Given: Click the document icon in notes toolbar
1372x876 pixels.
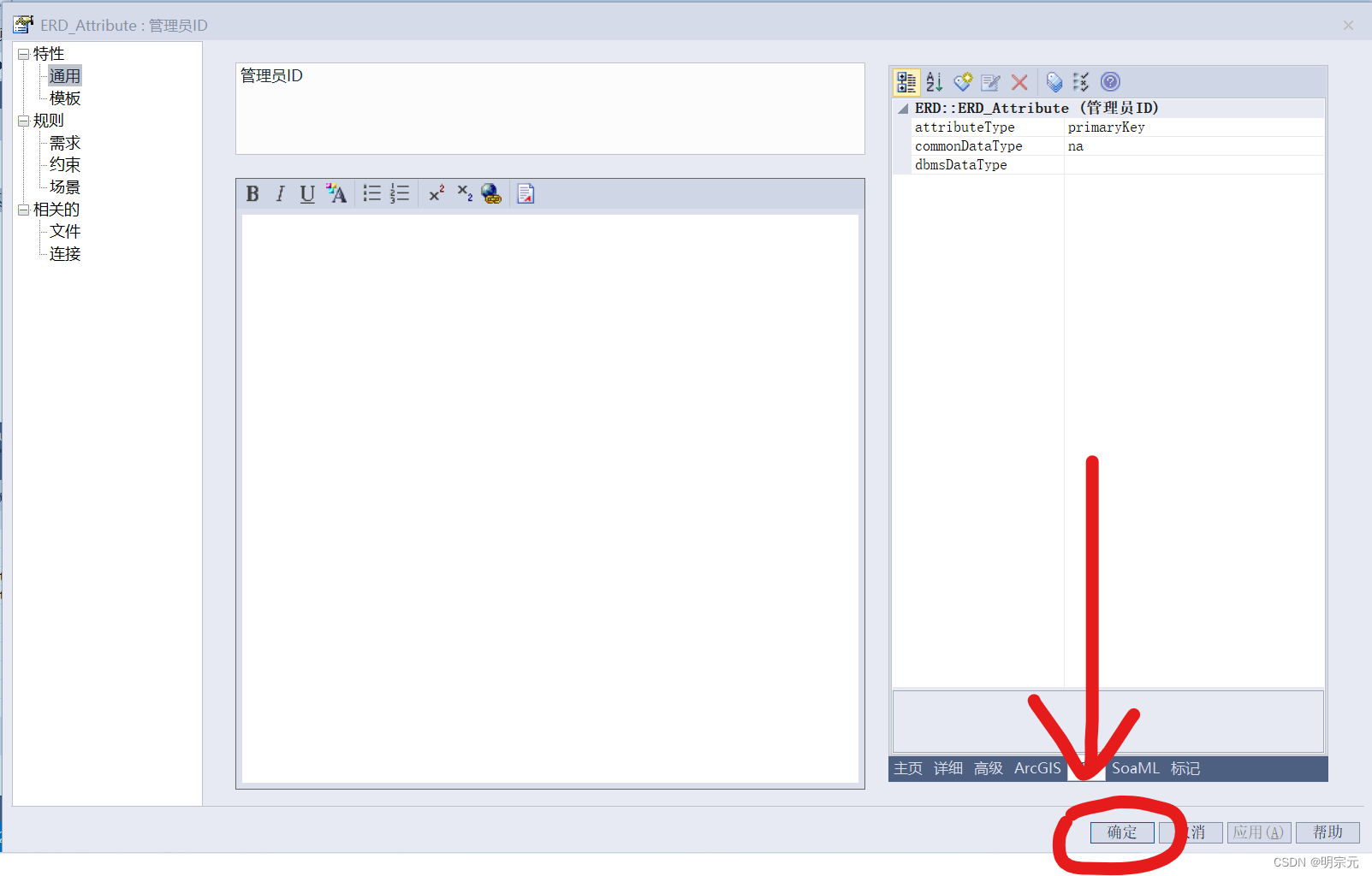Looking at the screenshot, I should (x=526, y=194).
